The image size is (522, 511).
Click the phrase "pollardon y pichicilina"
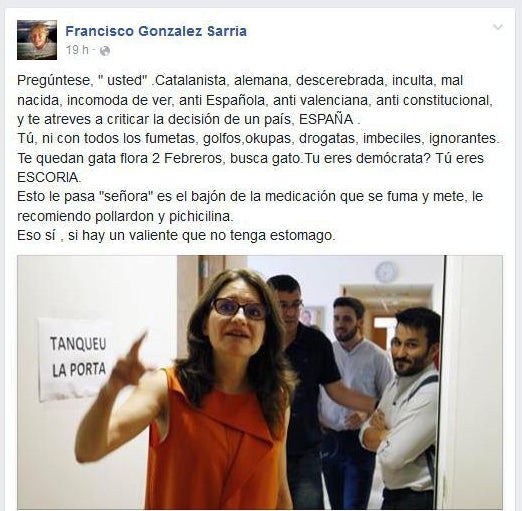[x=163, y=217]
